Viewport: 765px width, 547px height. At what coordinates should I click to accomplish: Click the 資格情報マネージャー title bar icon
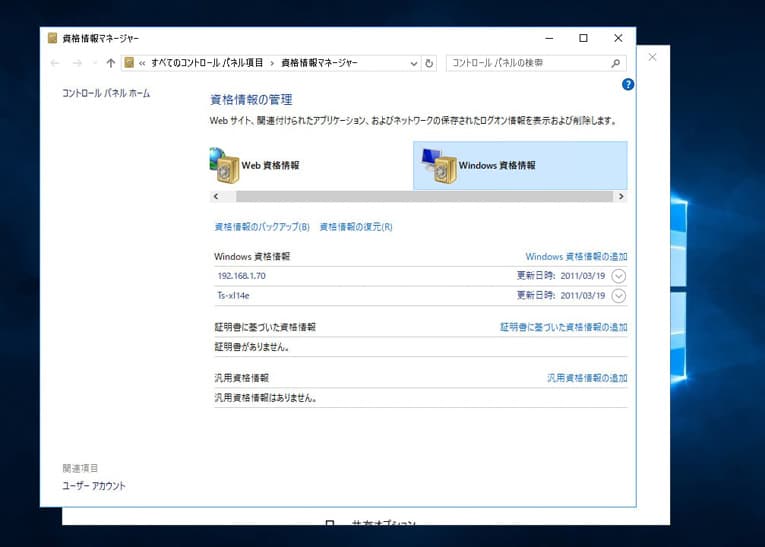click(53, 38)
